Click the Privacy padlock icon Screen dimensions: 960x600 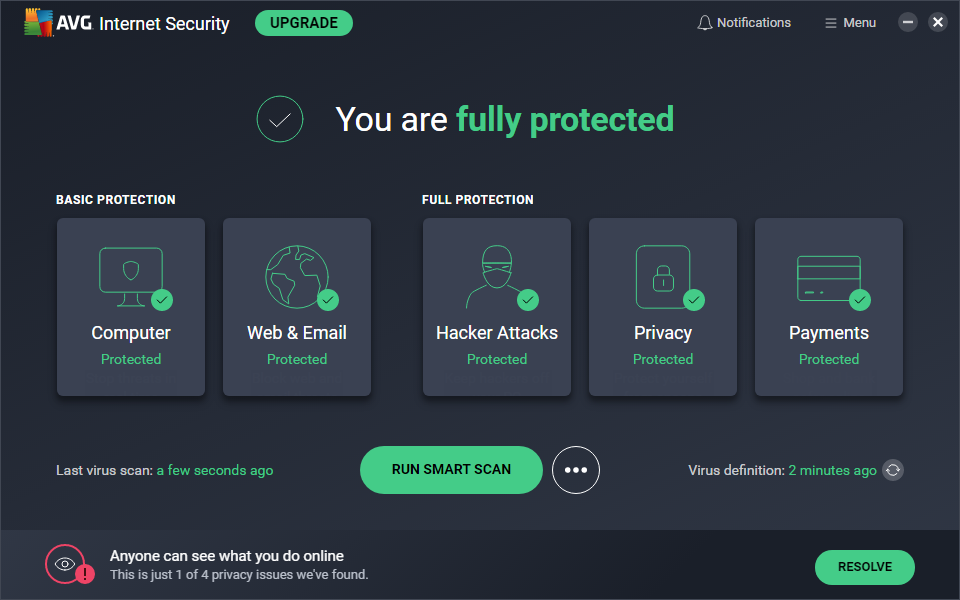tap(662, 276)
